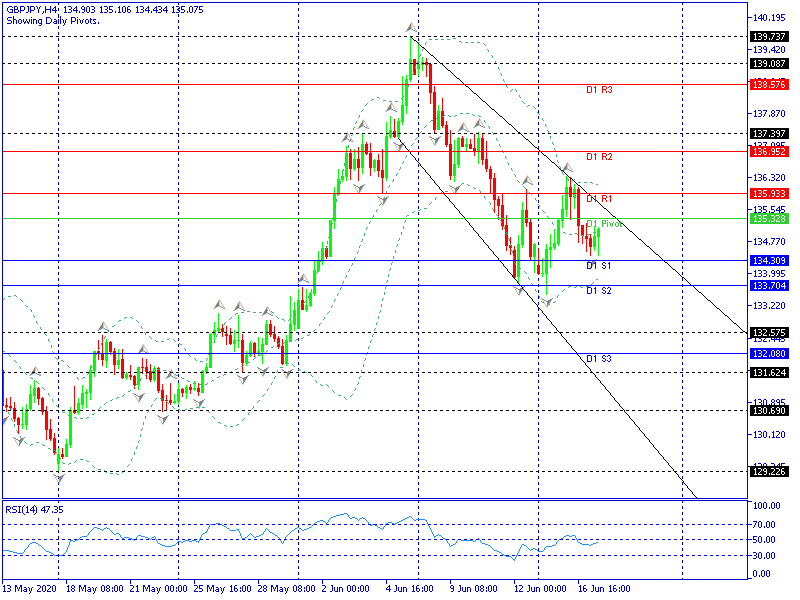Click the black 139.737 price level tag
Screen dimensions: 800x600
768,36
